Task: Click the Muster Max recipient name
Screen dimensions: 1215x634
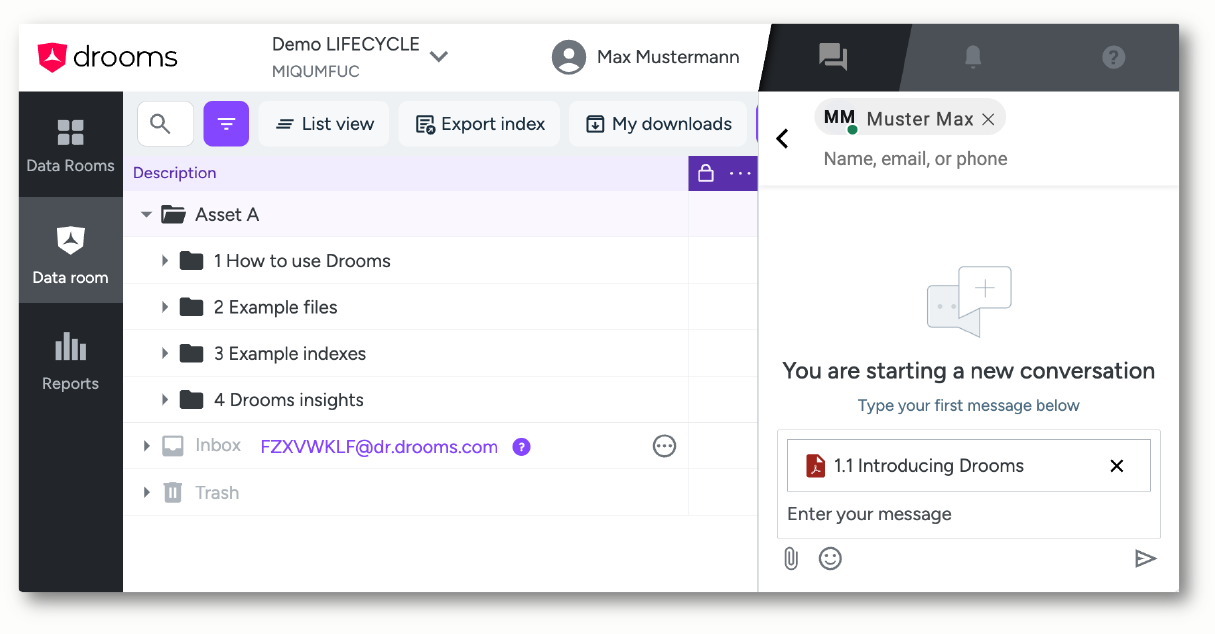Action: pyautogui.click(x=920, y=120)
